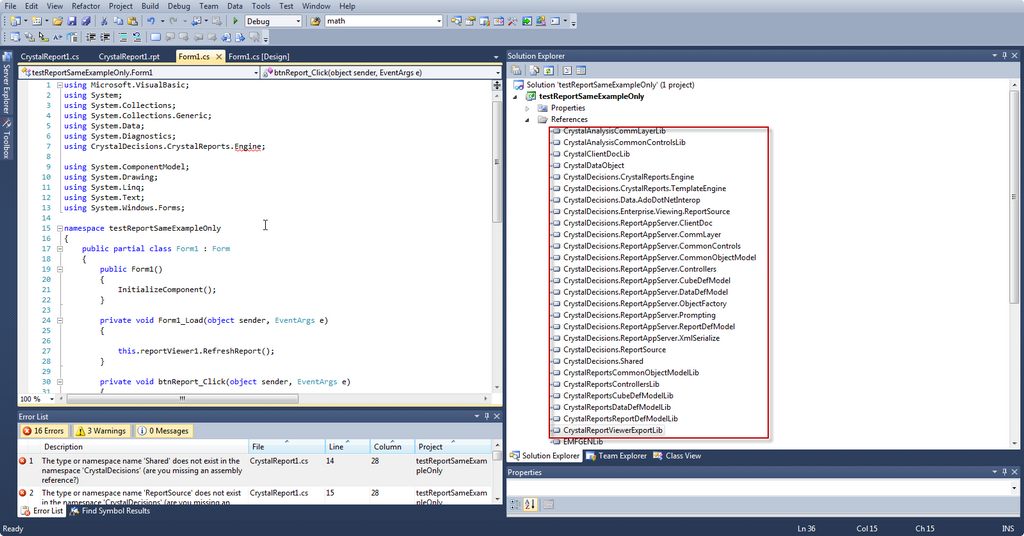Open Toolbox side tab

(7, 139)
